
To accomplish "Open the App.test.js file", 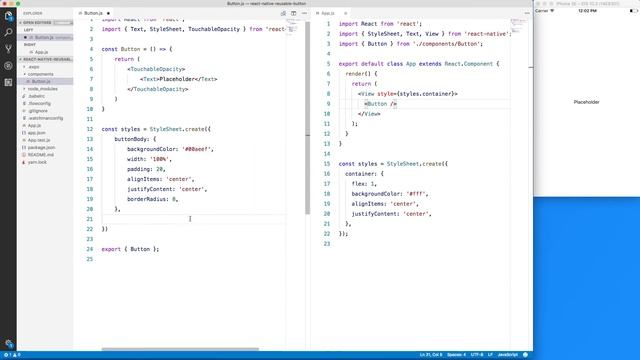I will coord(39,140).
